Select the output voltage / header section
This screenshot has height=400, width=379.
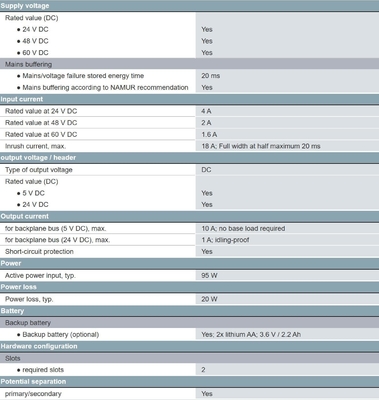pyautogui.click(x=189, y=158)
